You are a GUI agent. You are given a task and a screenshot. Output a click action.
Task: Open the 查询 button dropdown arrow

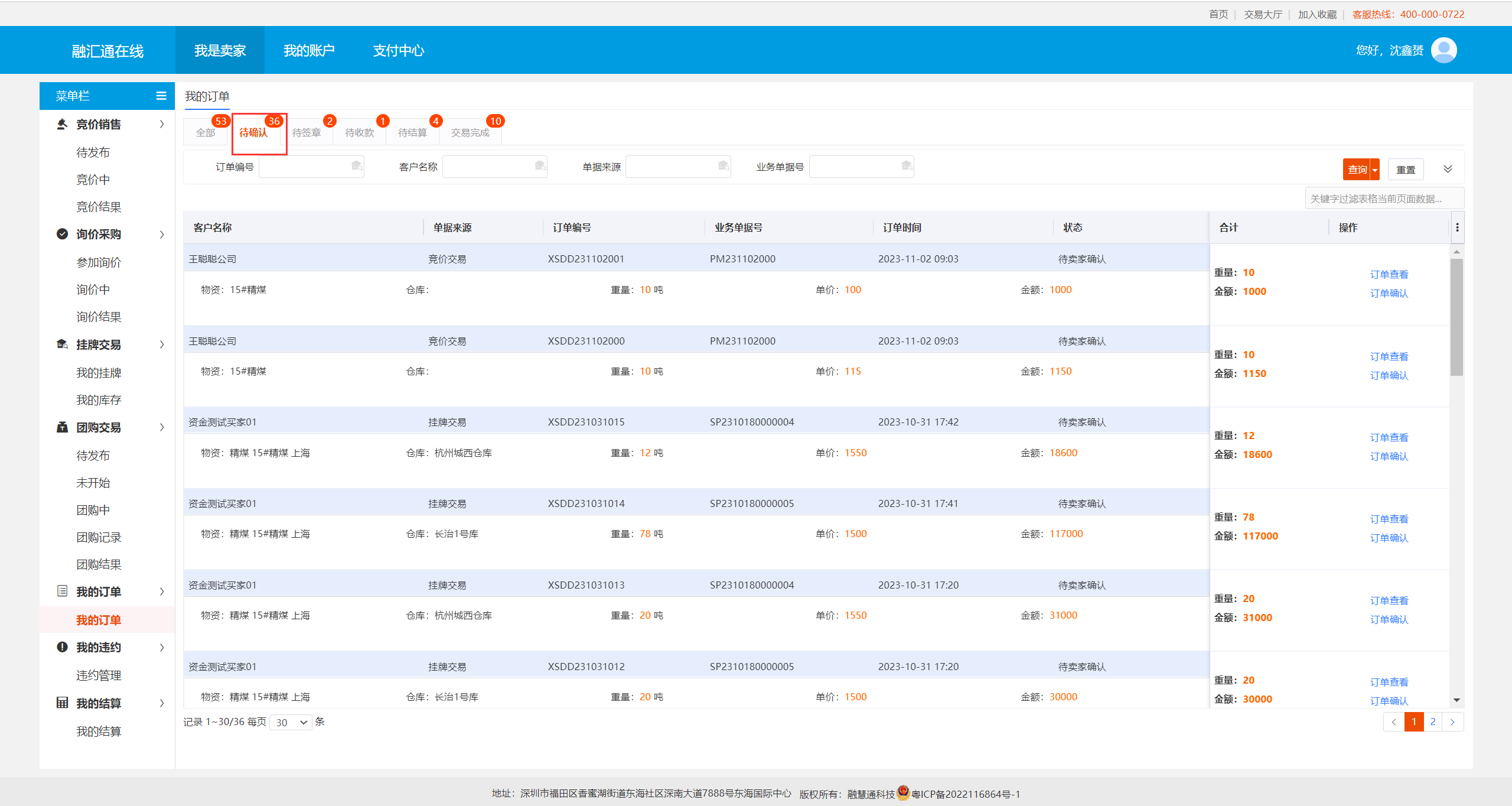click(x=1375, y=170)
